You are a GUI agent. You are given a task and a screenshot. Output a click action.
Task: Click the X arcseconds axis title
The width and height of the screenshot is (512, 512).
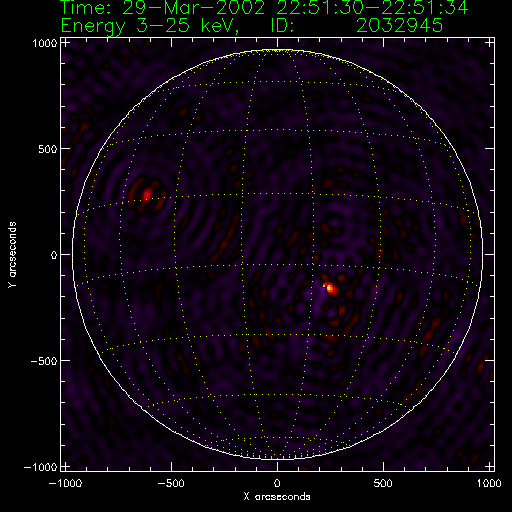click(277, 497)
